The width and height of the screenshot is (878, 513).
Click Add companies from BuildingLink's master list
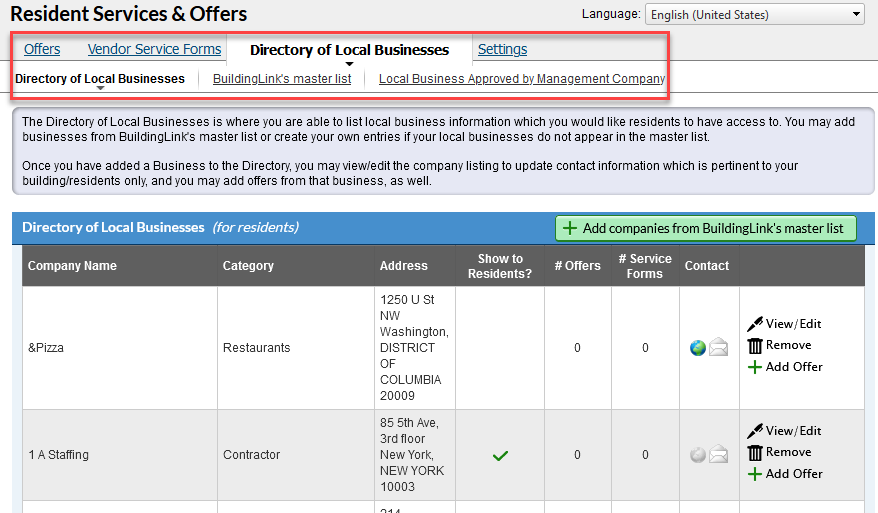tap(706, 228)
